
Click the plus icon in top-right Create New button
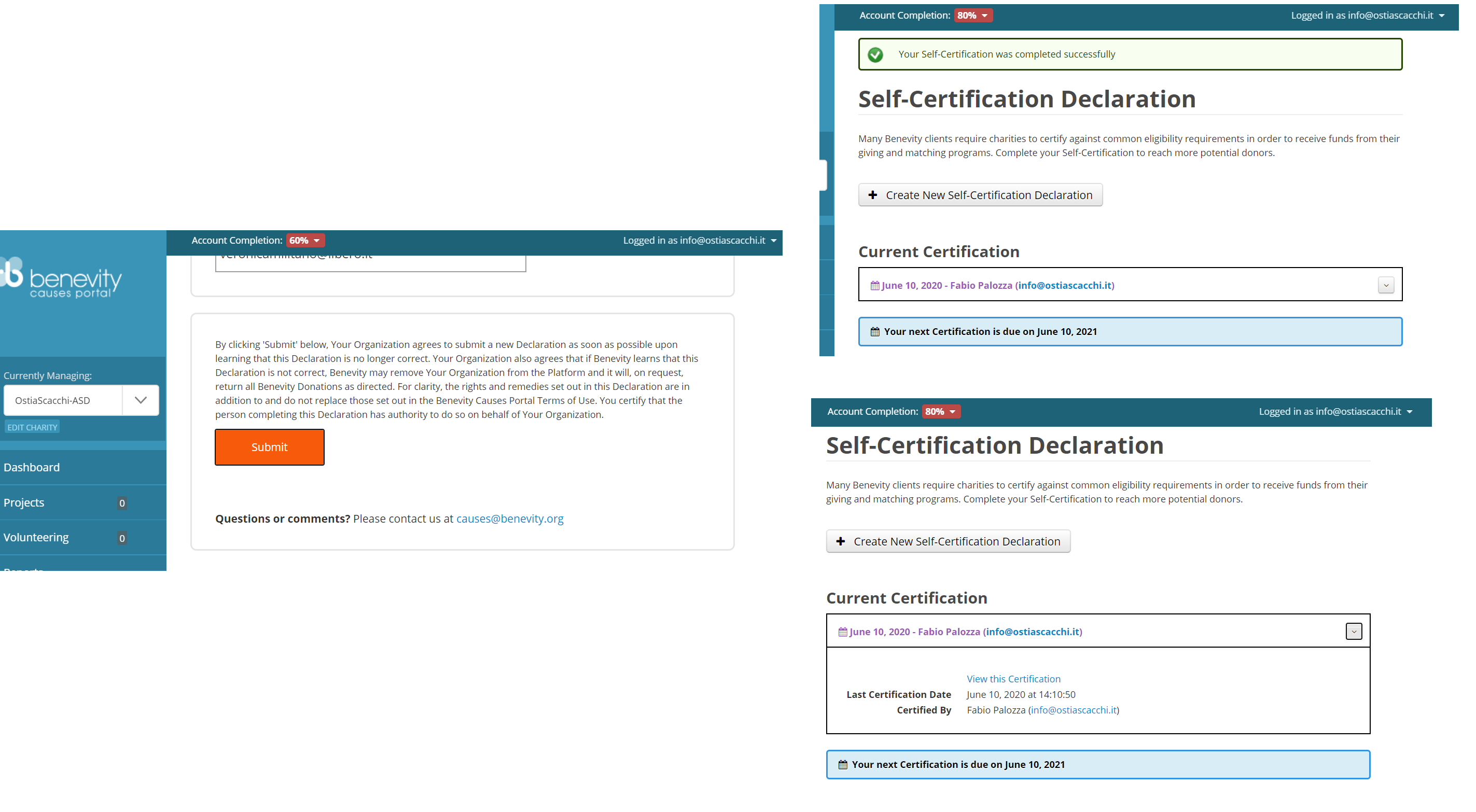click(x=872, y=195)
